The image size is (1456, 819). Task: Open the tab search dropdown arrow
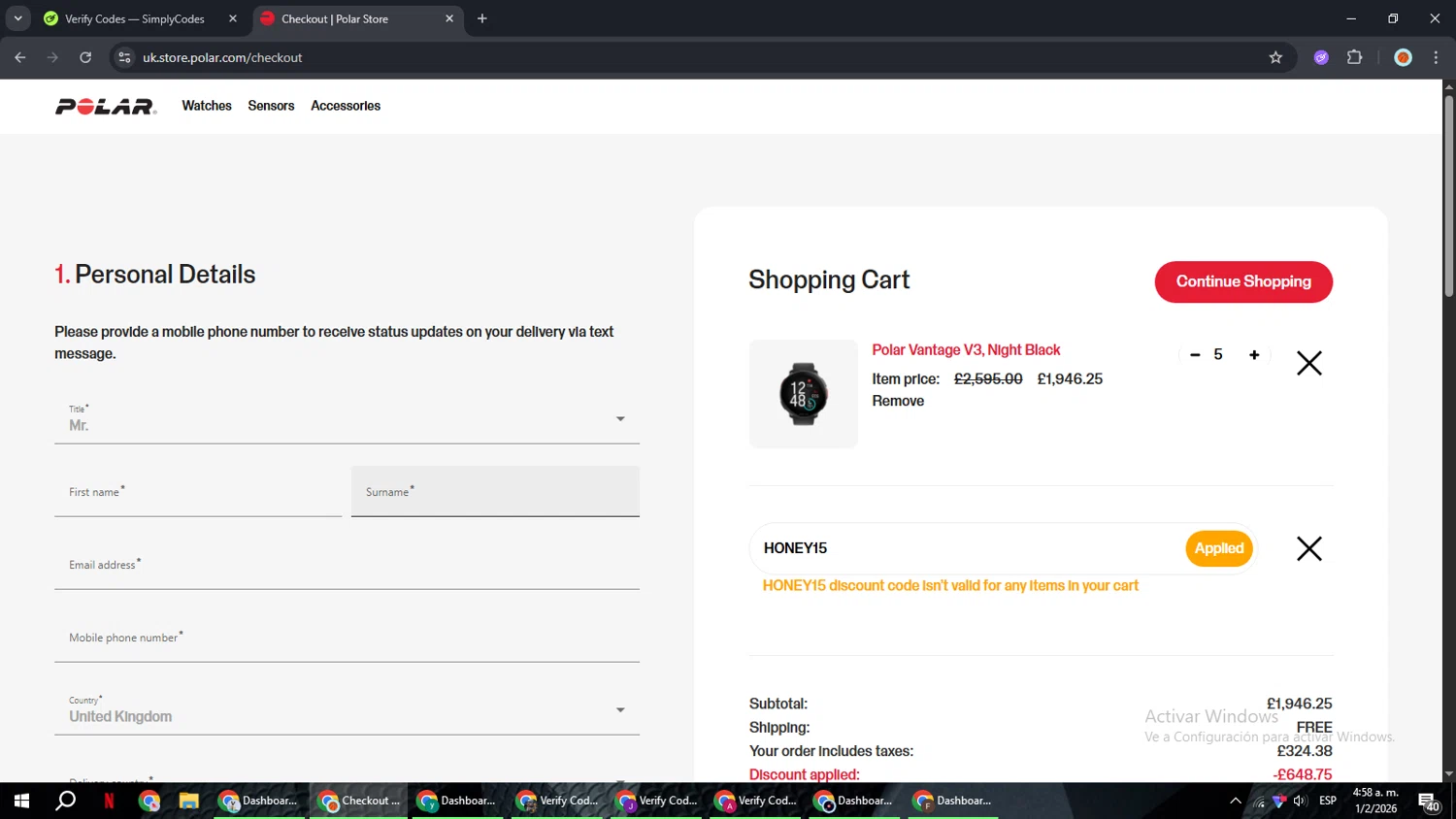click(17, 18)
